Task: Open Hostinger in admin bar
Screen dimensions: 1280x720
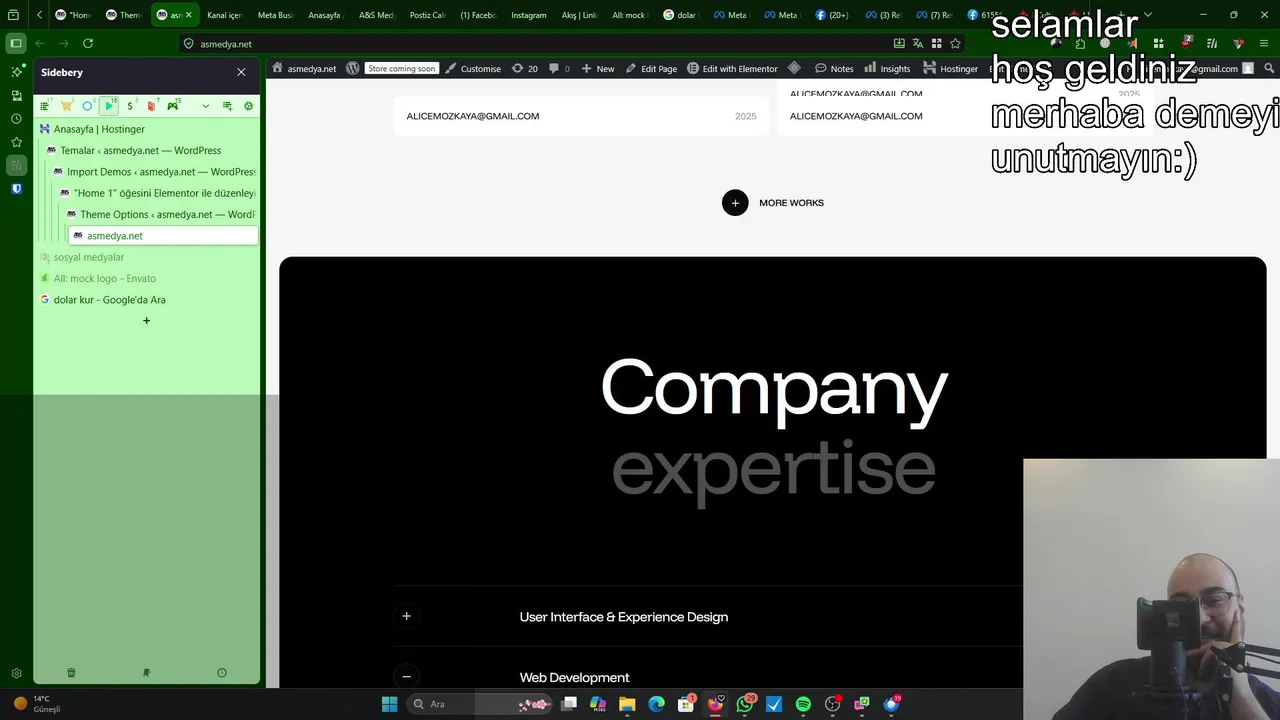Action: pyautogui.click(x=950, y=69)
